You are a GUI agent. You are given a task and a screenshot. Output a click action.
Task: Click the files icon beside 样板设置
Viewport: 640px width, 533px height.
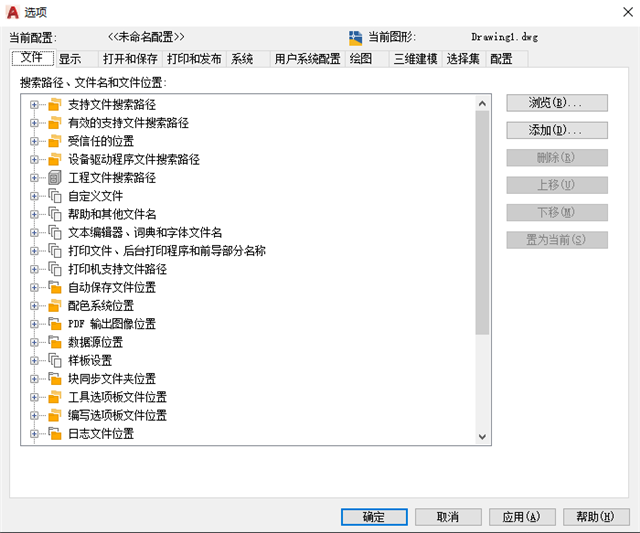coord(55,360)
